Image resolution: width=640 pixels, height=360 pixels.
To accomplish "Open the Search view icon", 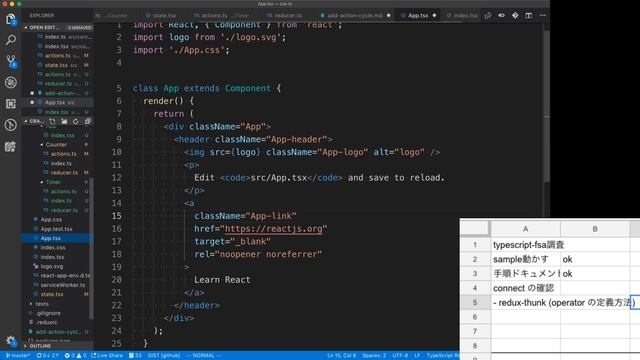I will click(x=11, y=40).
